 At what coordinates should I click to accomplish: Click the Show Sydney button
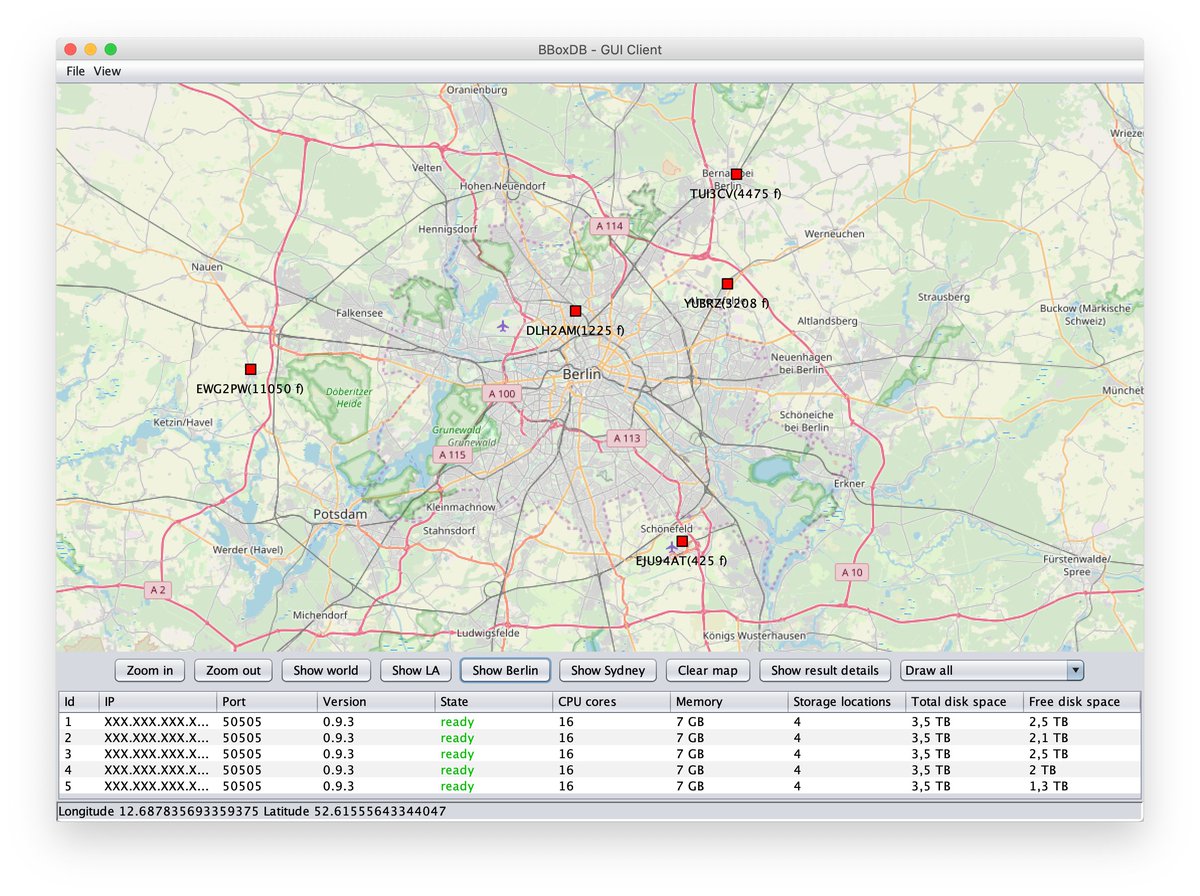[x=608, y=670]
